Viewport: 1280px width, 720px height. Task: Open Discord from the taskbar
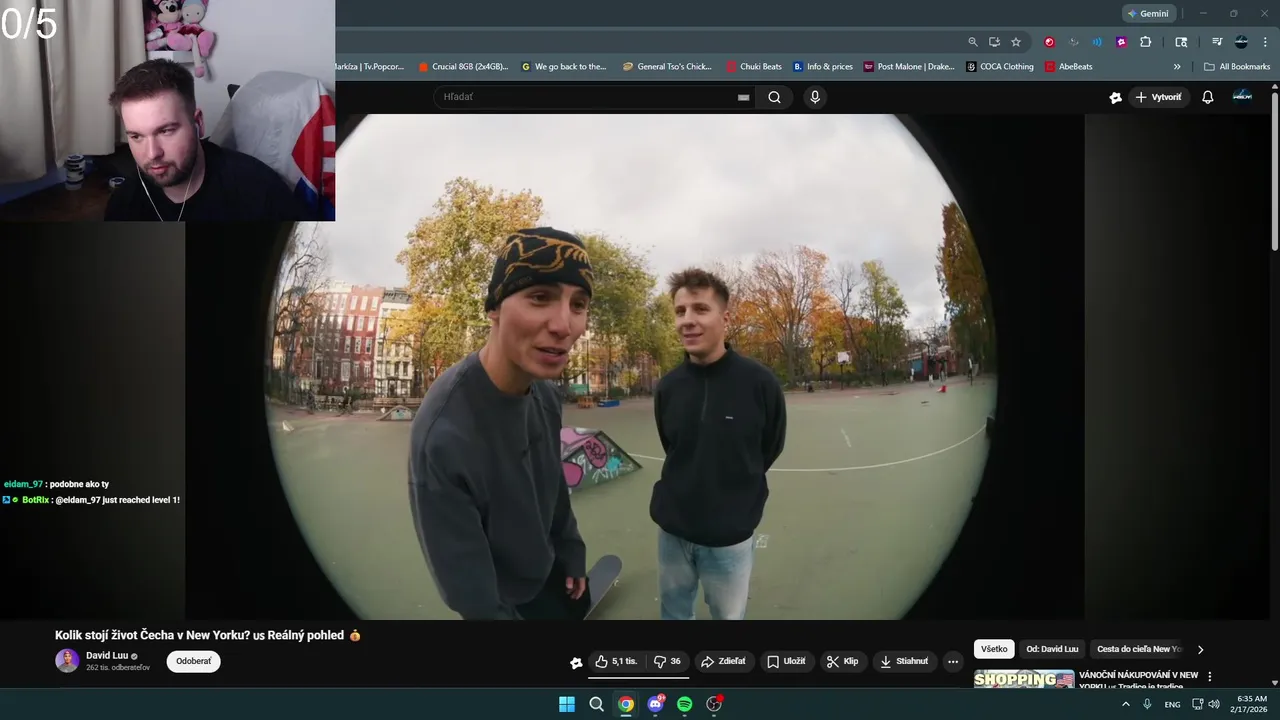(655, 704)
